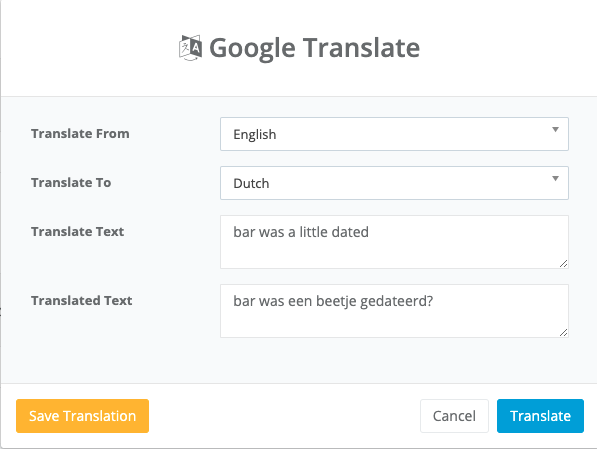Cancel the translation dialog
Viewport: 597px width, 449px height.
coord(454,416)
